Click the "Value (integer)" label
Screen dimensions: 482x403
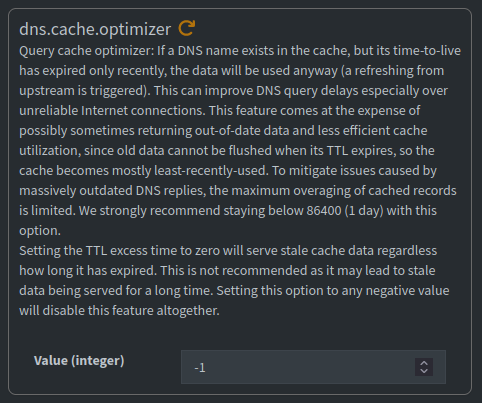click(79, 360)
